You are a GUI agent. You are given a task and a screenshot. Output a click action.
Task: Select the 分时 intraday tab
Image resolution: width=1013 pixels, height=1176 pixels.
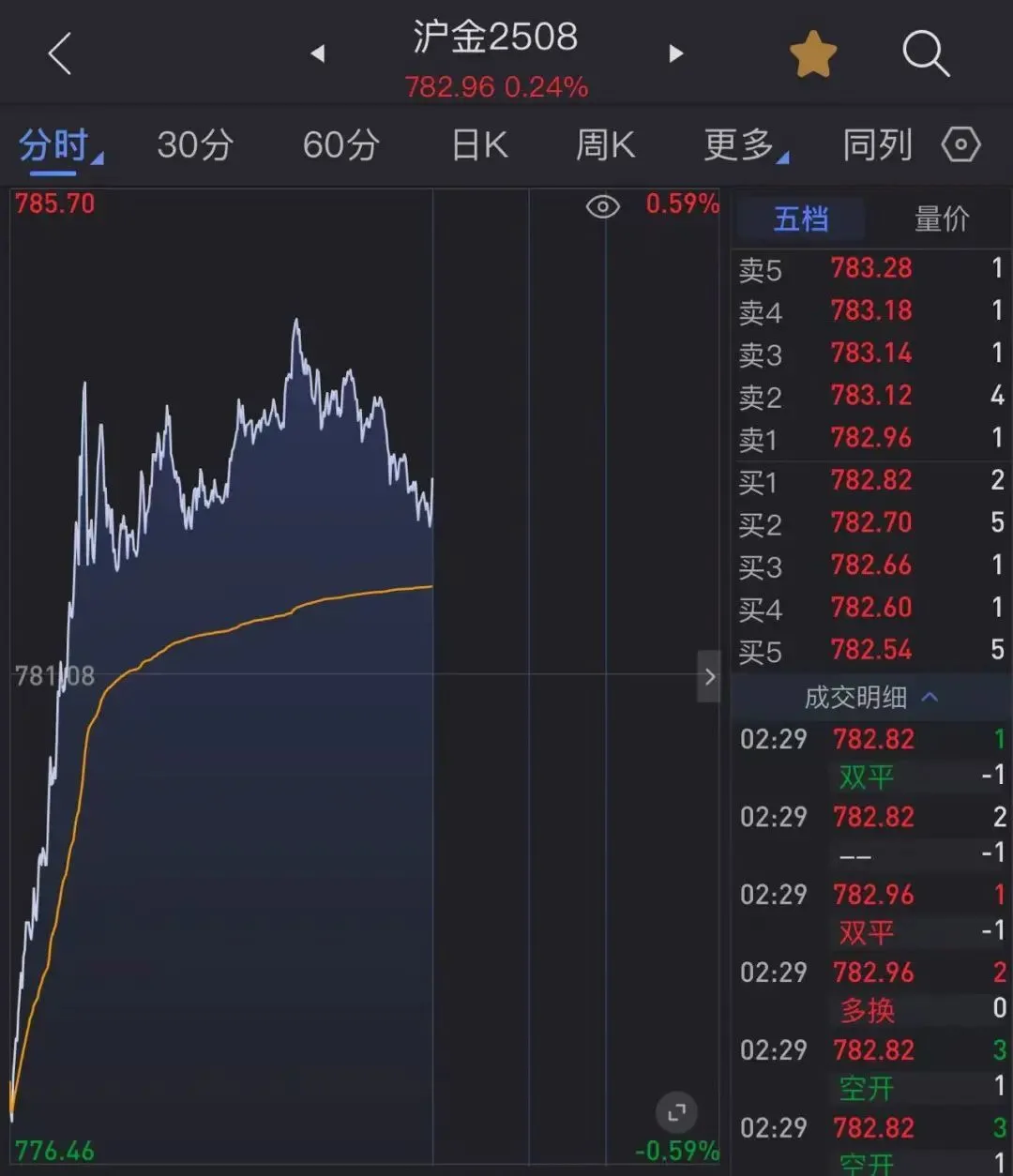[x=56, y=145]
